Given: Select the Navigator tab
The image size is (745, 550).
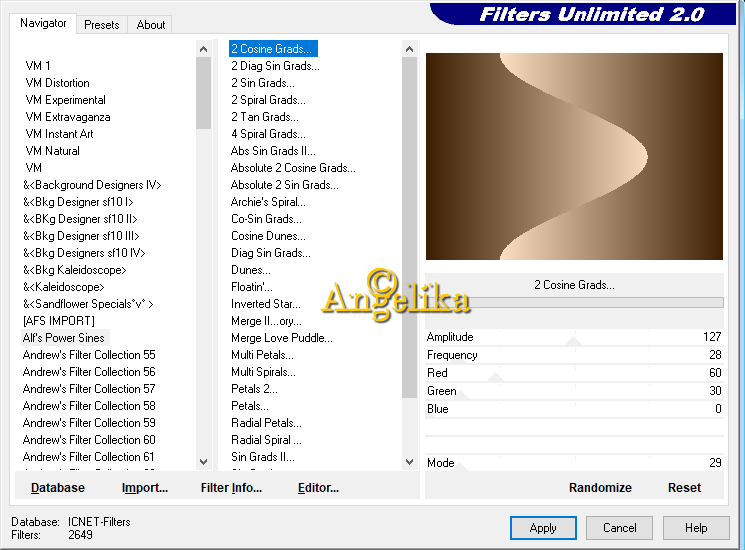Looking at the screenshot, I should 43,23.
